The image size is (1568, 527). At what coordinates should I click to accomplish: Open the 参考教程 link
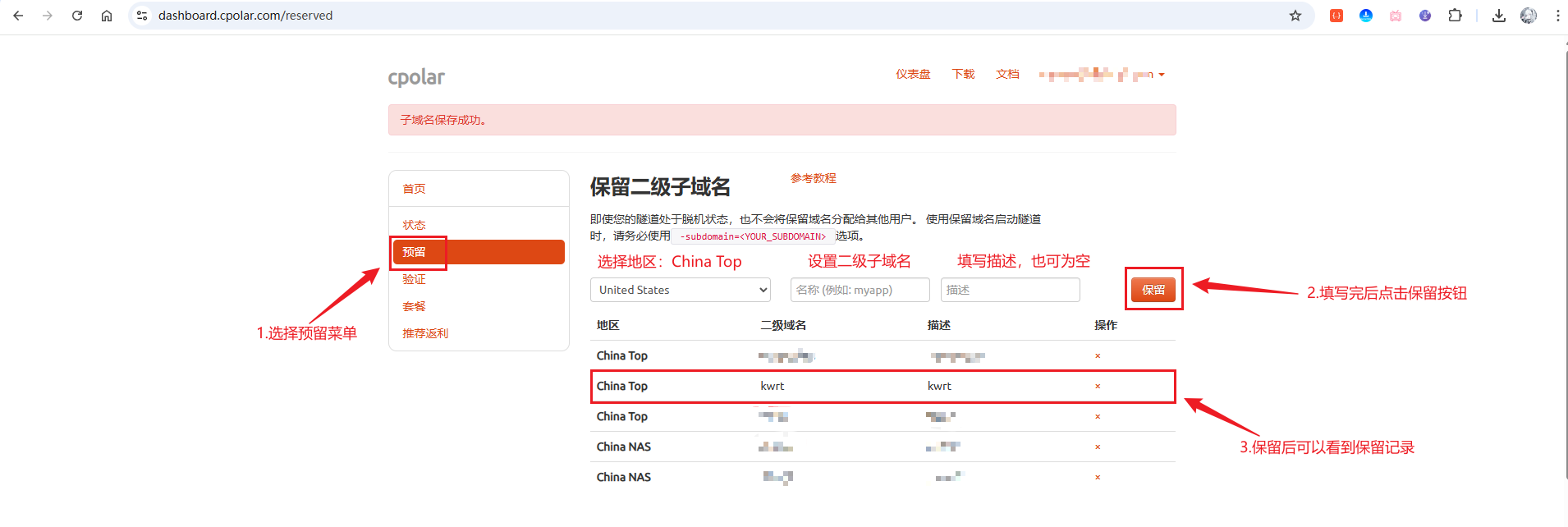click(x=813, y=178)
